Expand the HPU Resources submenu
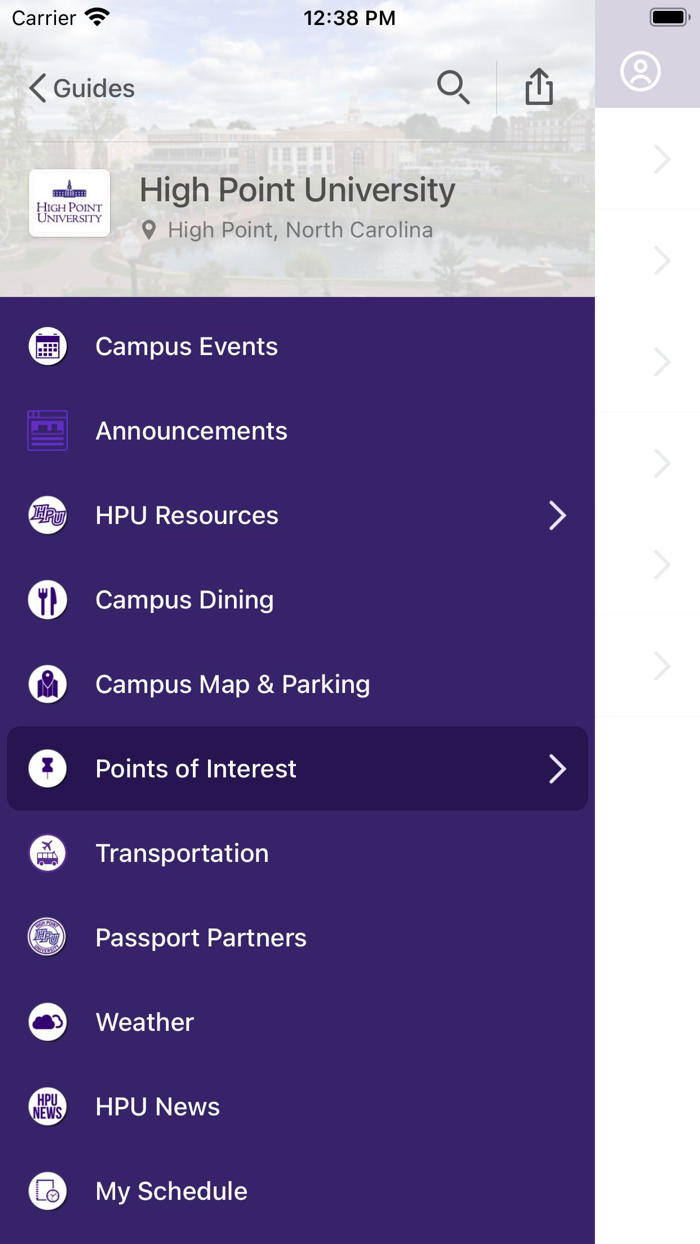Viewport: 700px width, 1244px height. (x=557, y=515)
